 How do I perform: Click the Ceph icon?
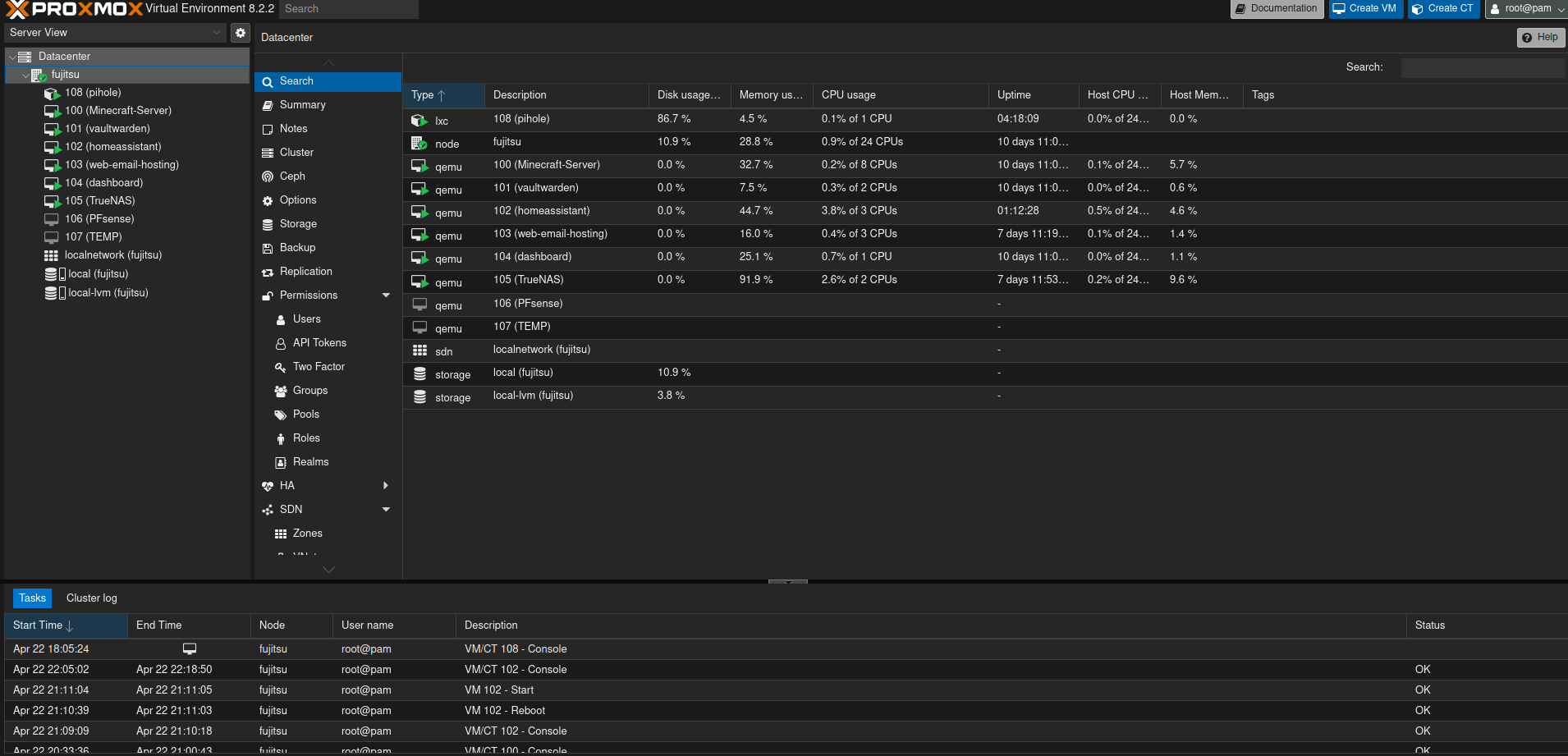click(268, 176)
